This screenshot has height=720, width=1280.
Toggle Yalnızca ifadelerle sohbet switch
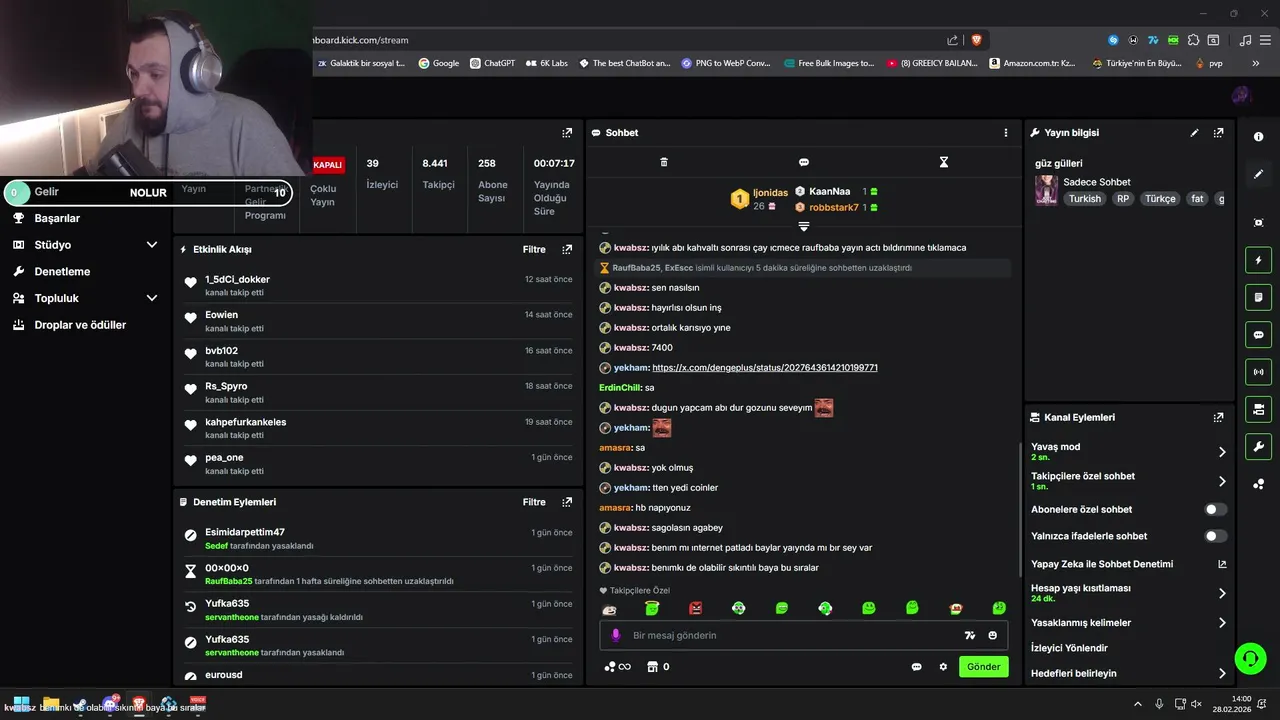[x=1215, y=536]
